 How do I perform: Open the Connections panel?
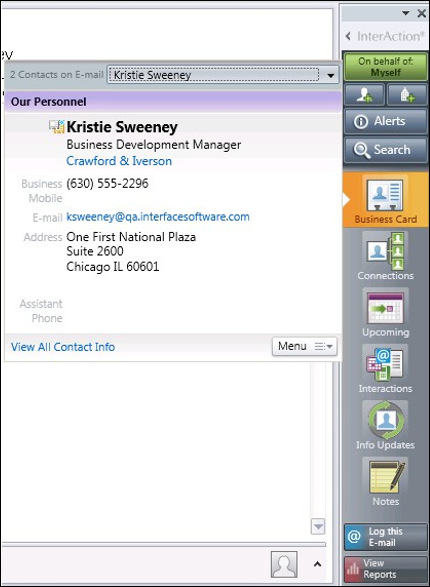click(385, 256)
